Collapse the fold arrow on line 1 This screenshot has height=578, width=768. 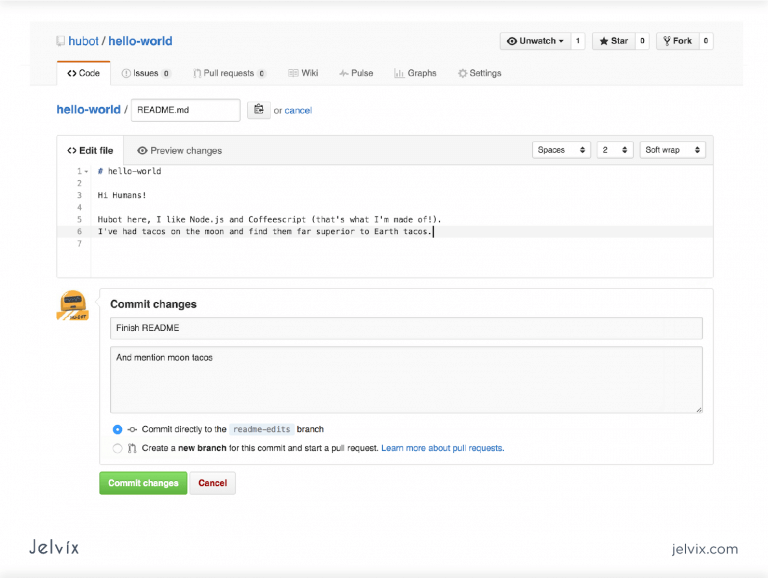[87, 171]
